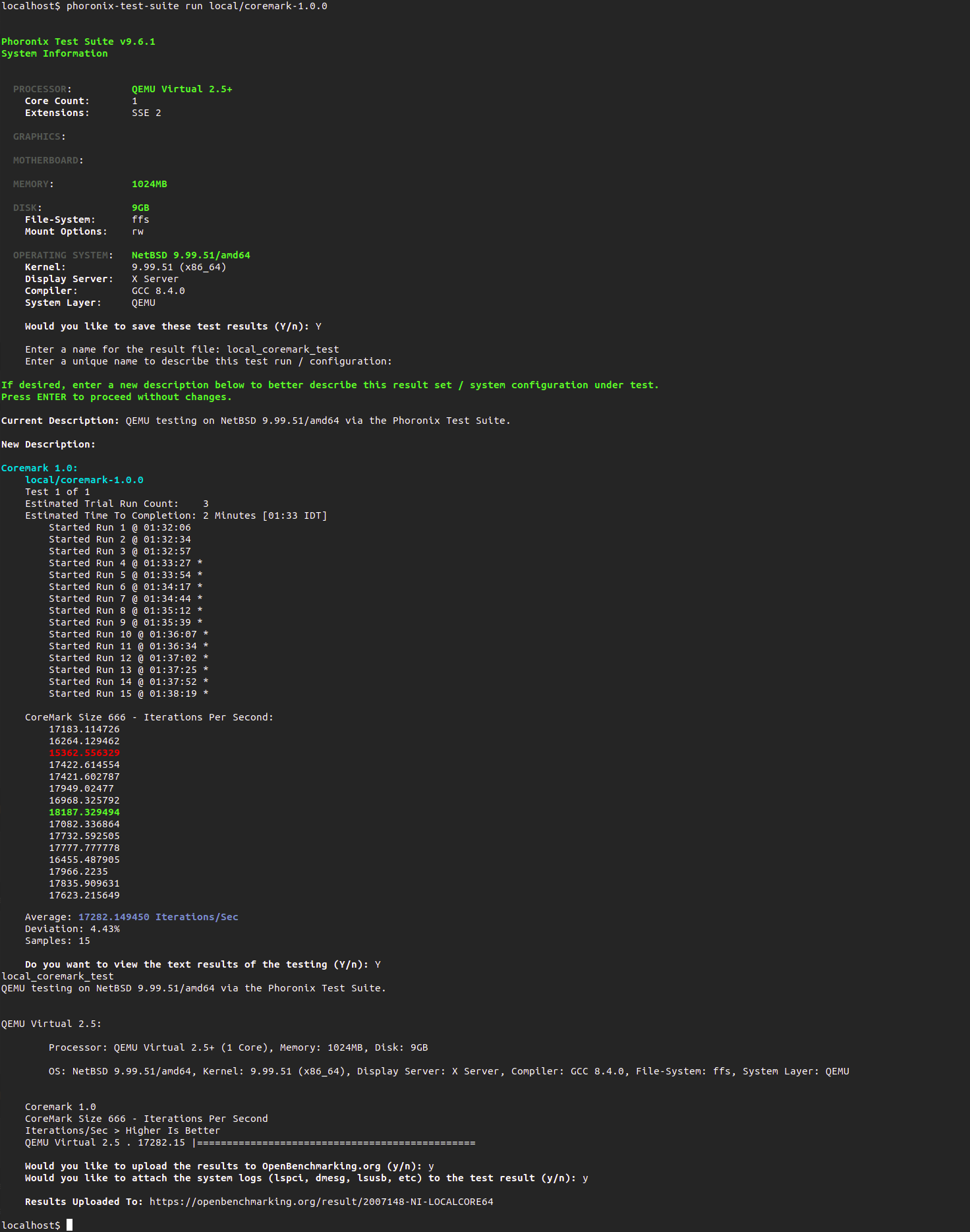Click the 'New Description:' prompt
The width and height of the screenshot is (970, 1232).
[48, 444]
